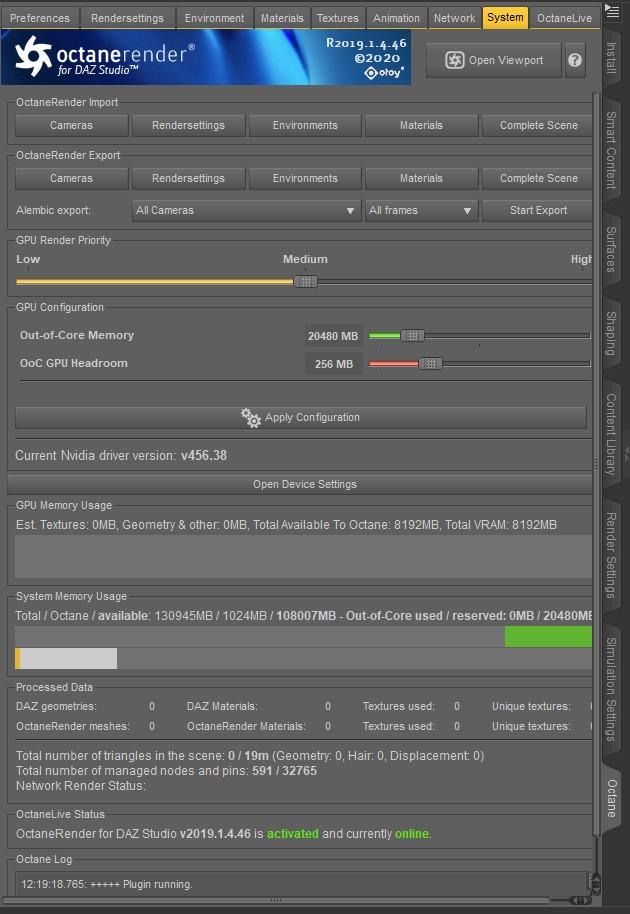630x914 pixels.
Task: Click the Octane Log scroll stepper
Action: pos(596,884)
